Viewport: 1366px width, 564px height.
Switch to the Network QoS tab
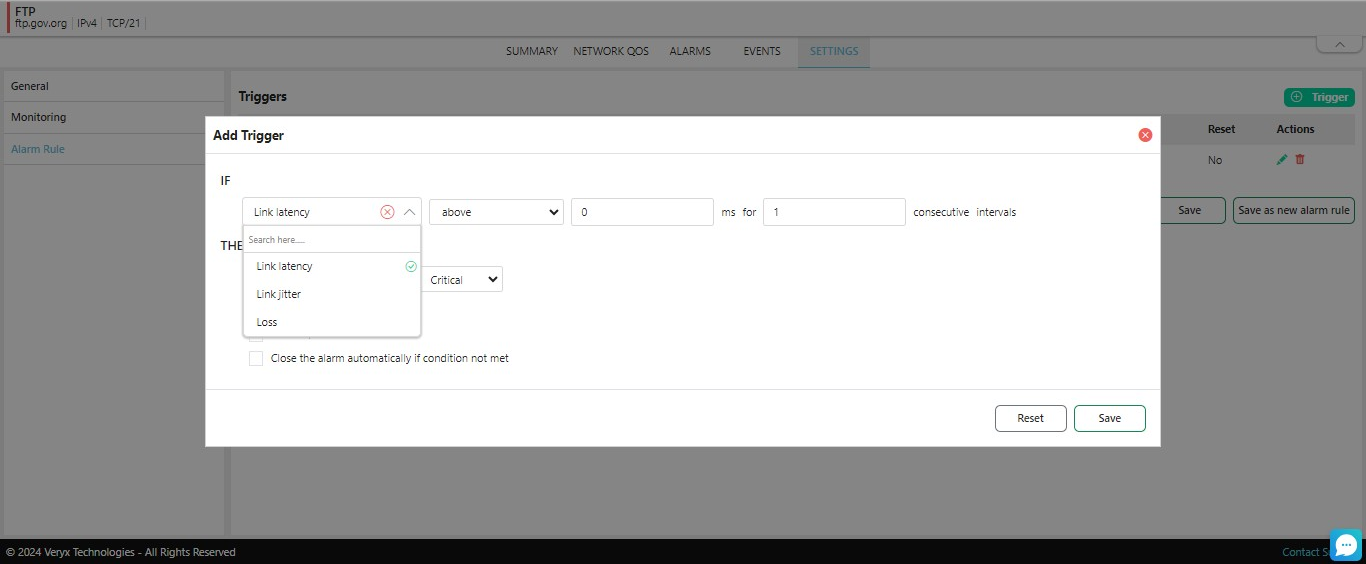point(611,51)
